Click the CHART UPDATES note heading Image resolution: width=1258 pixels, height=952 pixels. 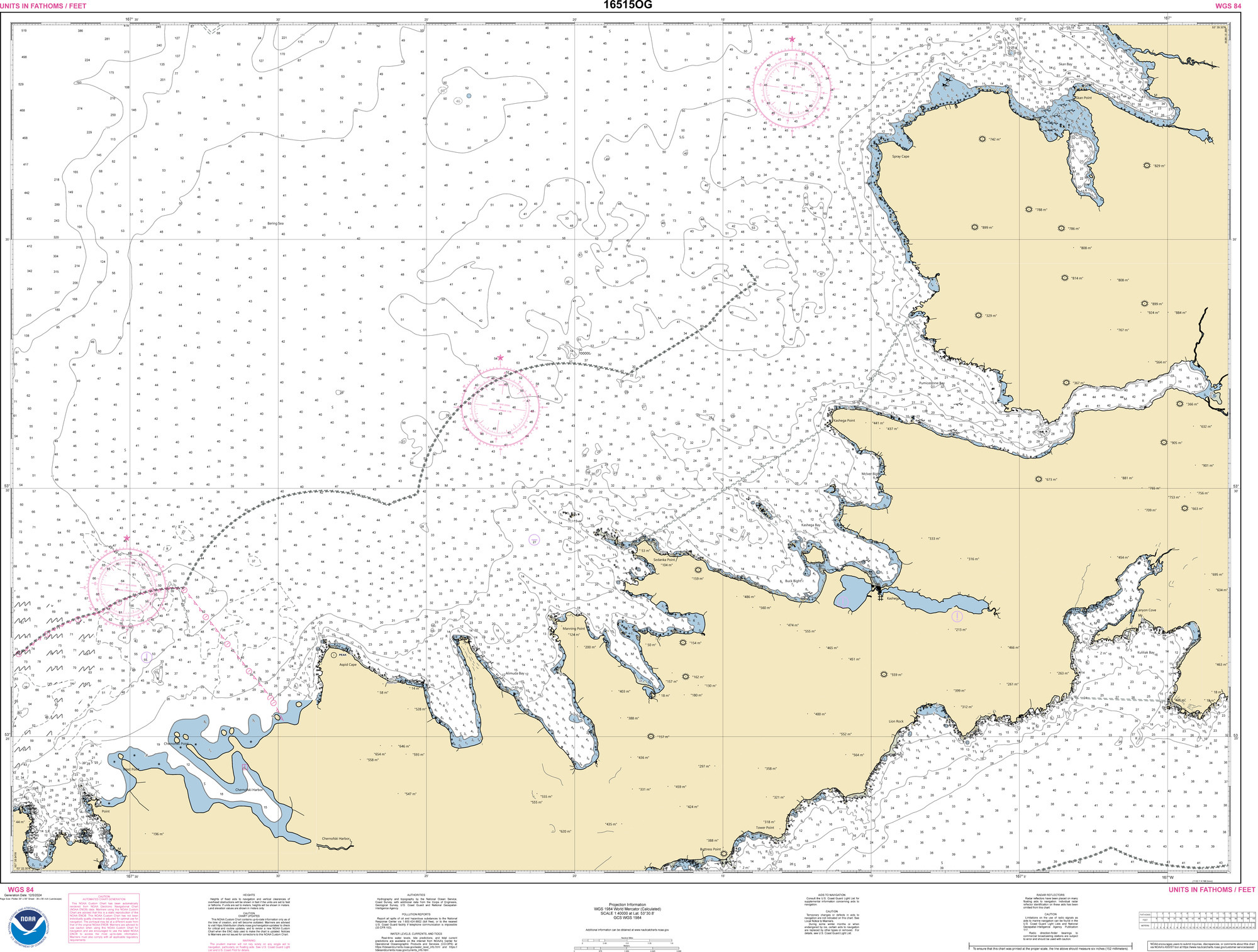pos(249,916)
